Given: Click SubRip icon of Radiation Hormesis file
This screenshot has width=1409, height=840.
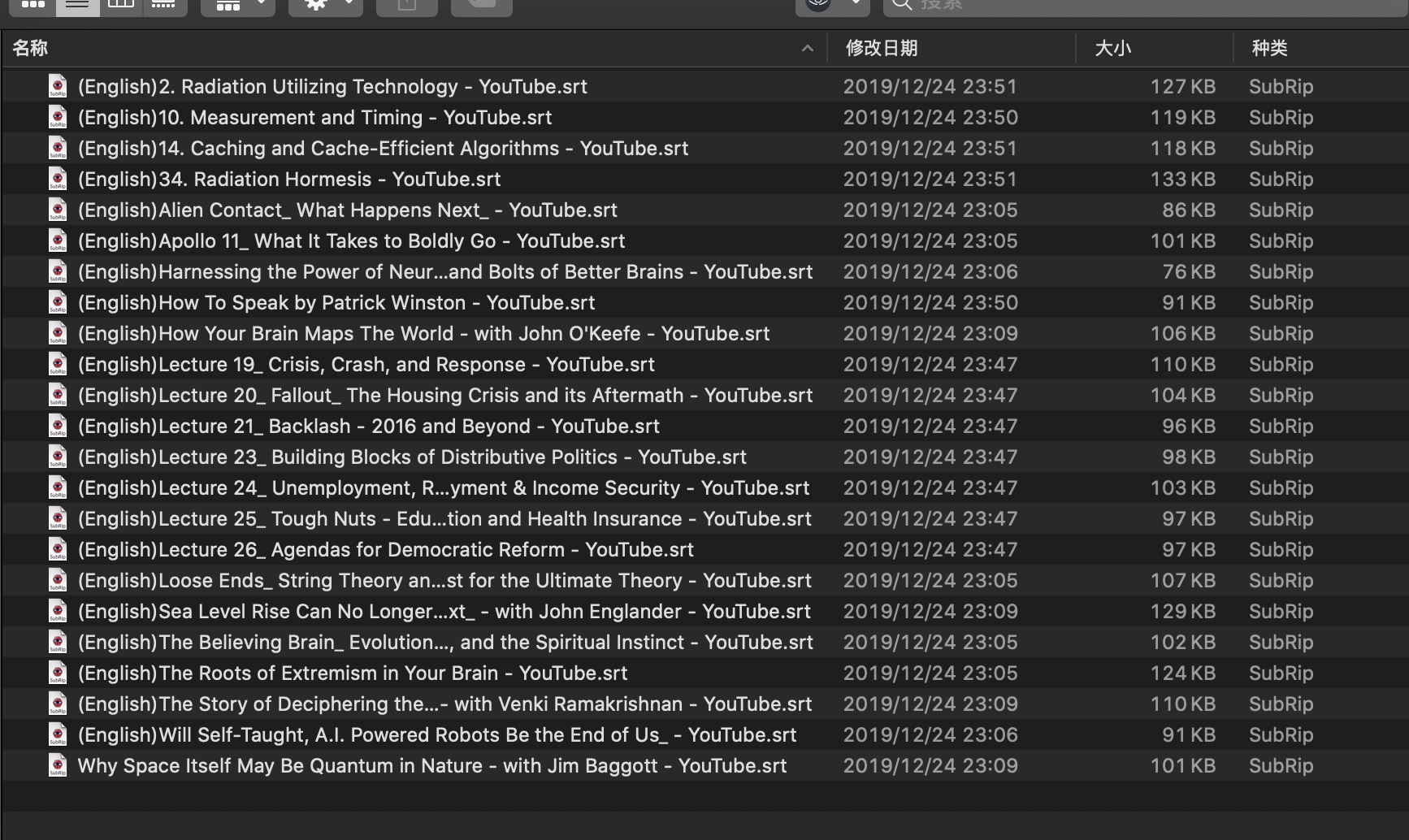Looking at the screenshot, I should (58, 179).
